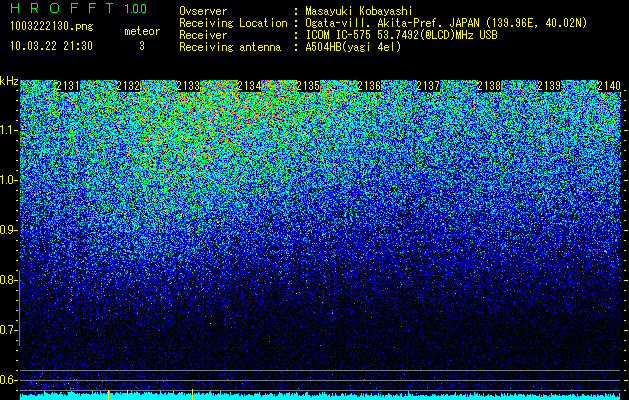This screenshot has width=629, height=400.
Task: Click the 2132 time marker
Action: [x=128, y=86]
